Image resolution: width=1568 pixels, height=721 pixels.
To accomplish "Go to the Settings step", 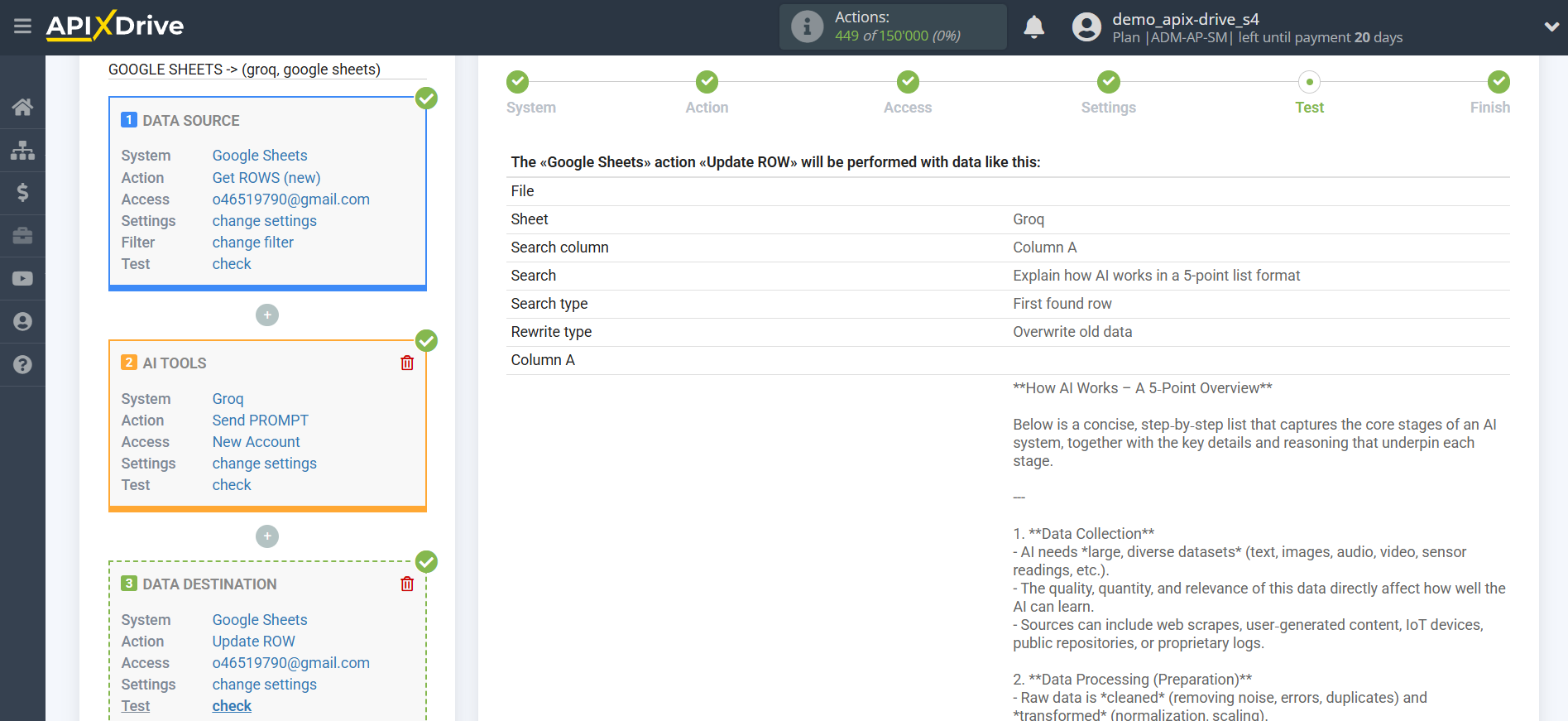I will [1109, 82].
